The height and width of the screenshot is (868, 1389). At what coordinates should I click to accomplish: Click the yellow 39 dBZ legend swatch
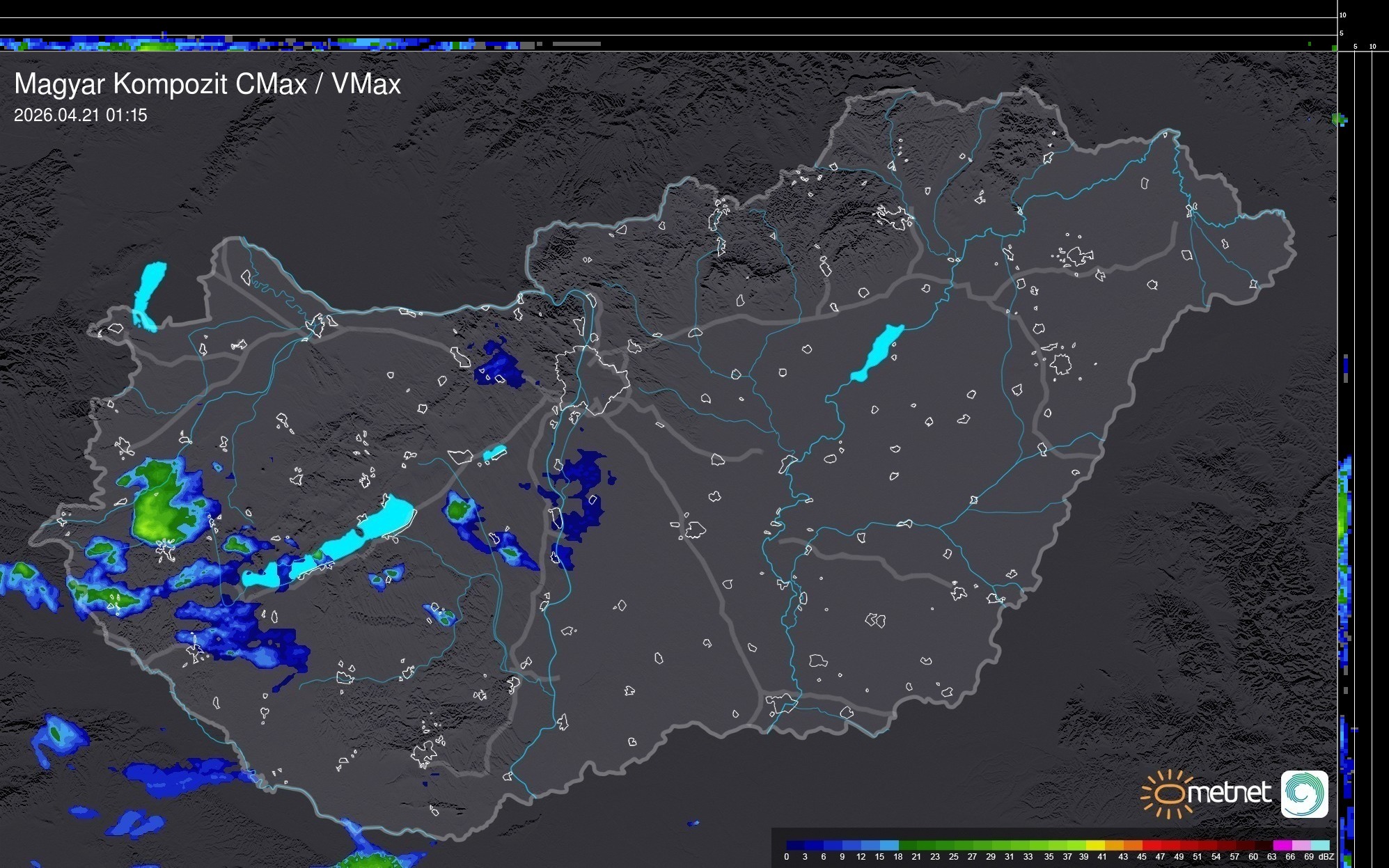tap(1094, 845)
